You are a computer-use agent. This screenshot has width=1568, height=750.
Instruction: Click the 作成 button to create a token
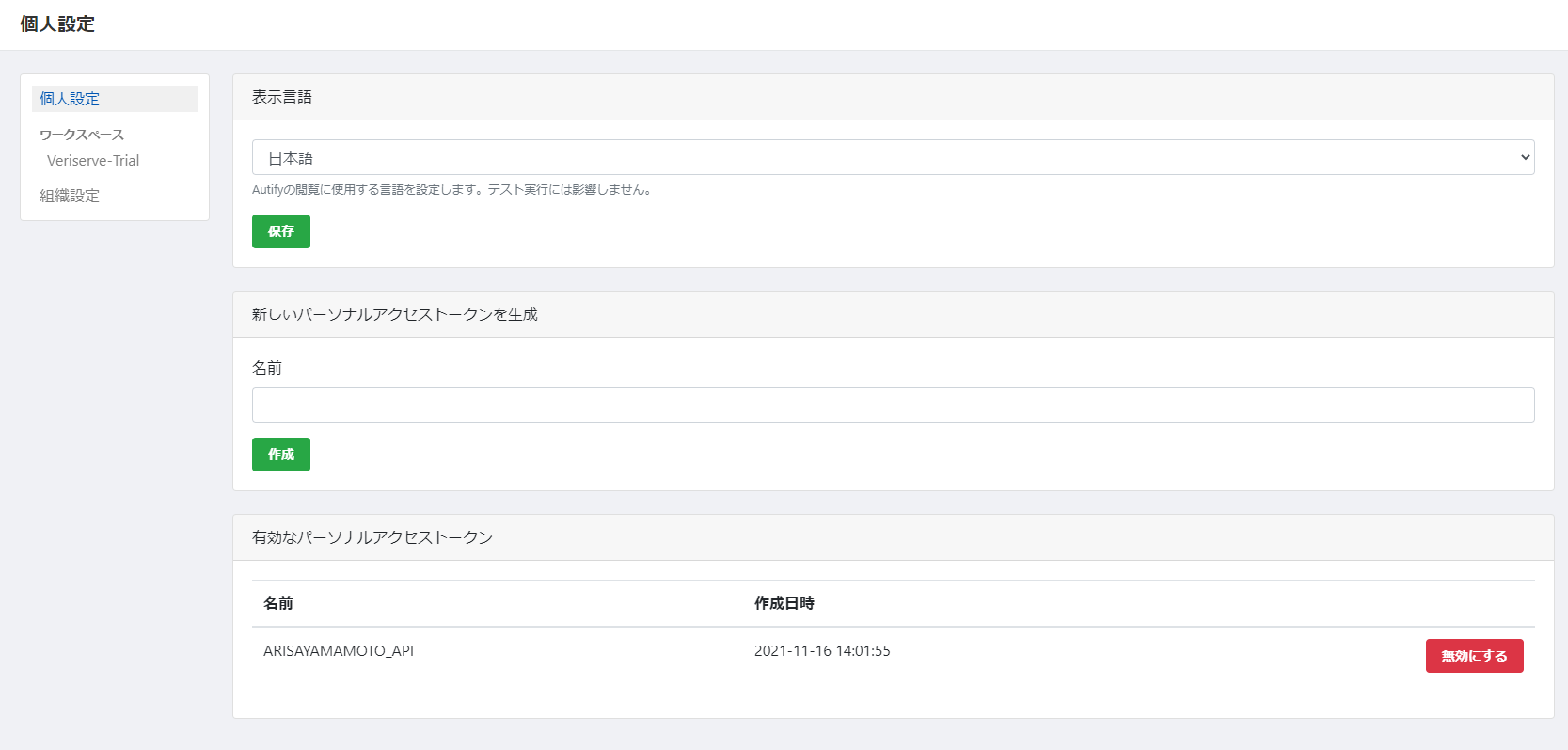tap(280, 455)
